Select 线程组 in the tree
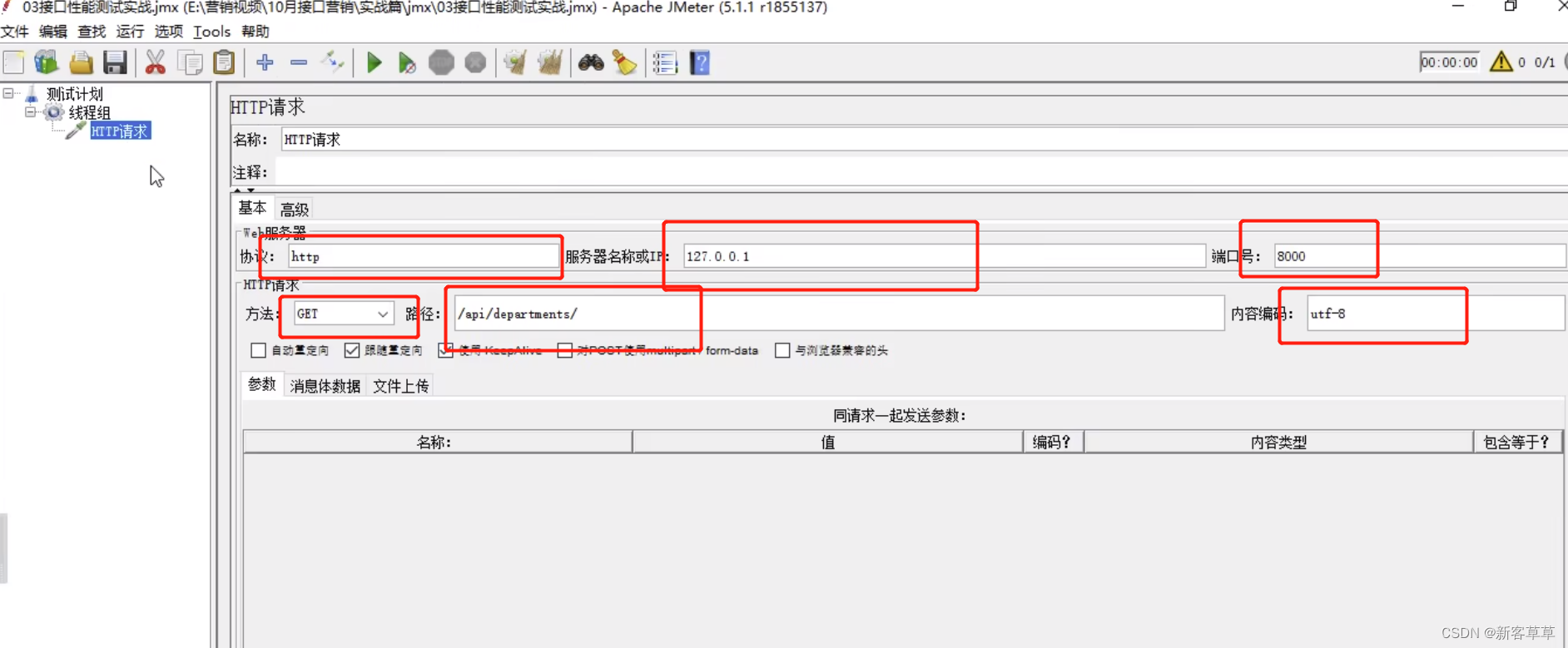This screenshot has height=648, width=1568. (x=89, y=112)
